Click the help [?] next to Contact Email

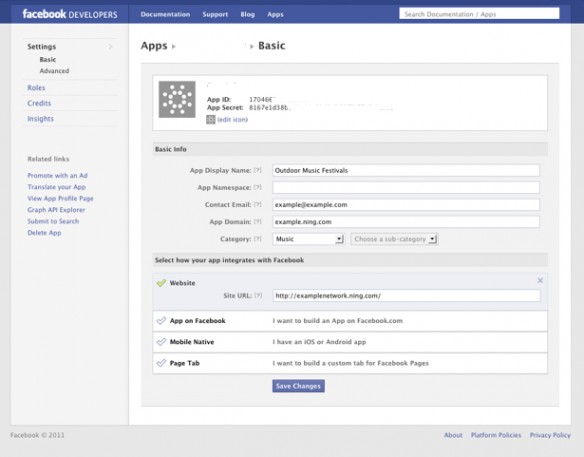click(x=258, y=204)
